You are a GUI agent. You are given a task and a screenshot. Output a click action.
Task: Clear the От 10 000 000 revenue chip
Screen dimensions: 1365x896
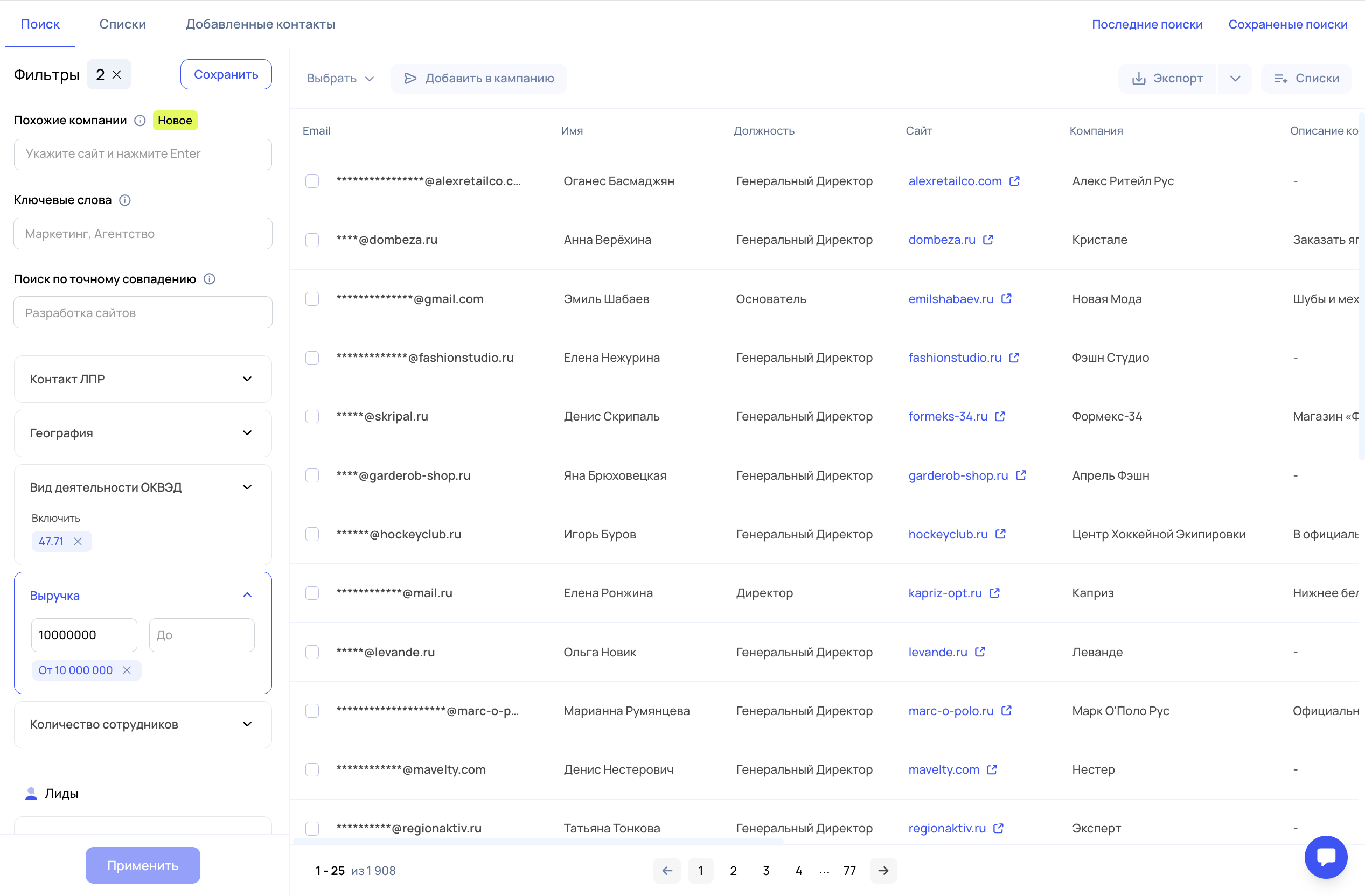(x=127, y=670)
